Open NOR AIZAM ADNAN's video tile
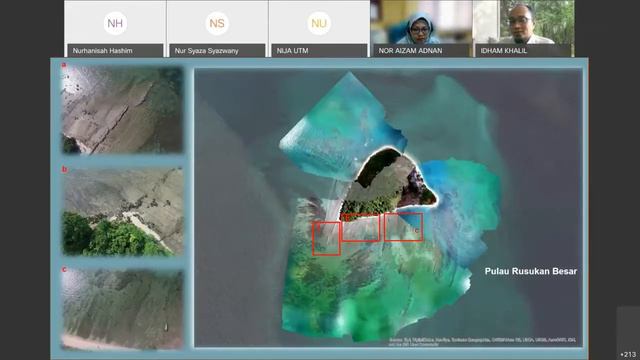Viewport: 640px width, 360px height. (421, 29)
